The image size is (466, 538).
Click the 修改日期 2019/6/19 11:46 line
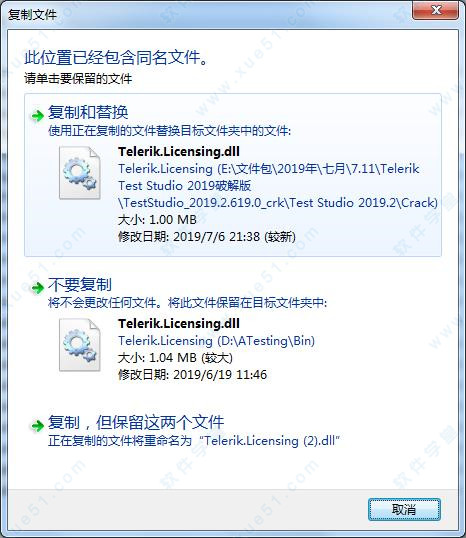[x=193, y=374]
